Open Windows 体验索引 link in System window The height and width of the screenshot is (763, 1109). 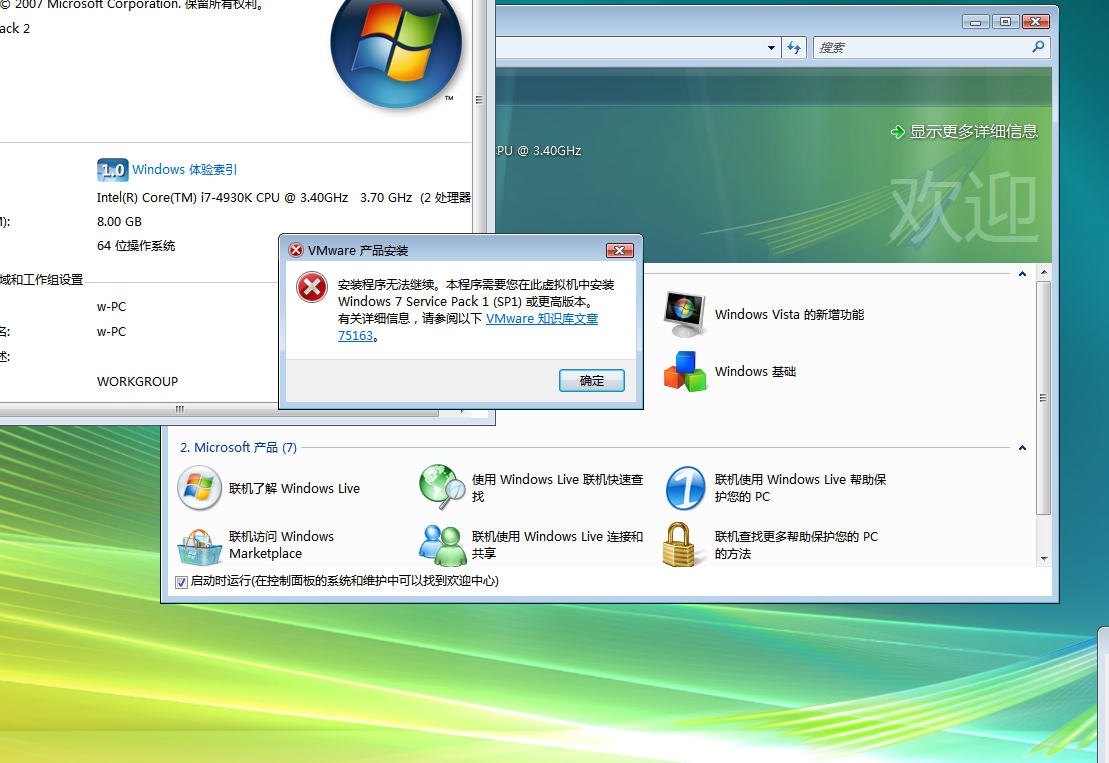tap(185, 170)
